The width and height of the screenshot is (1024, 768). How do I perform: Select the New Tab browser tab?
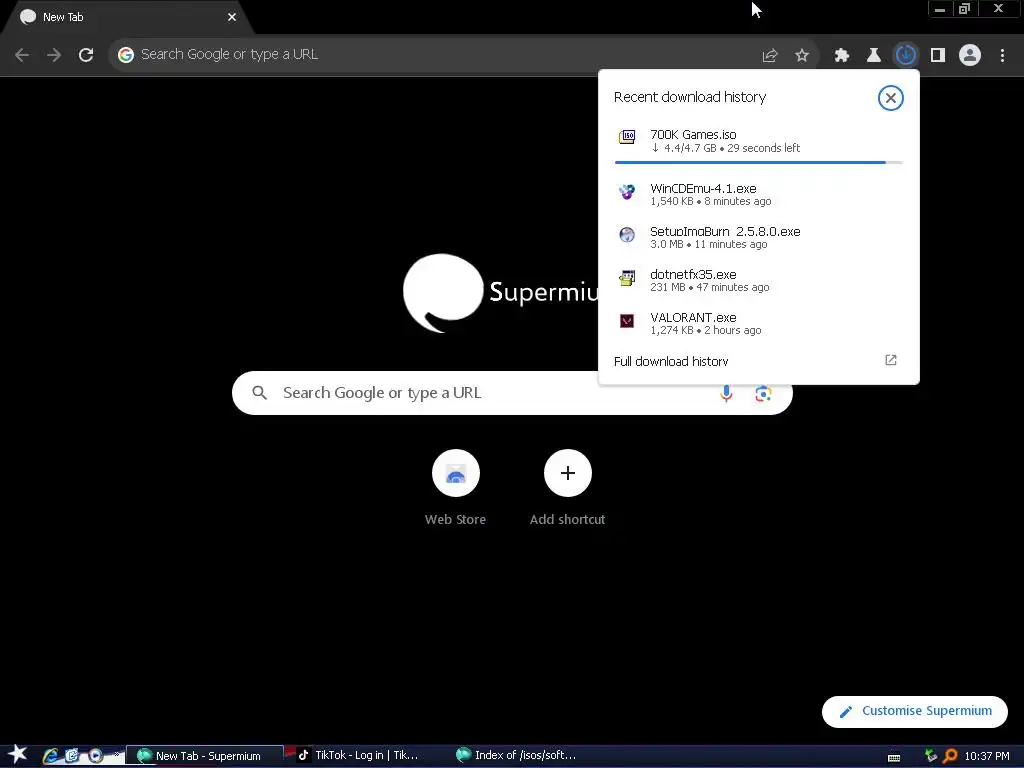[x=127, y=18]
